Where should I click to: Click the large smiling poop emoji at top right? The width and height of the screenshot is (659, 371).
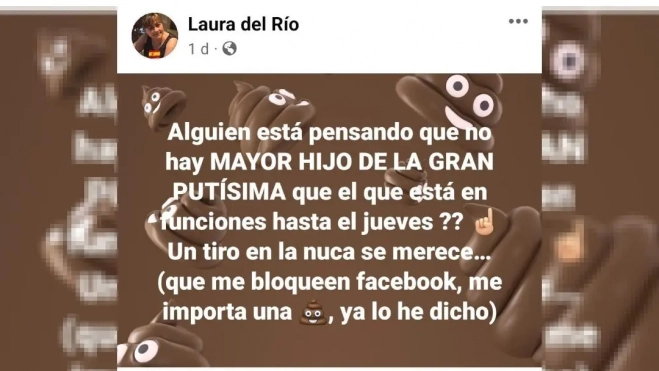pos(454,105)
